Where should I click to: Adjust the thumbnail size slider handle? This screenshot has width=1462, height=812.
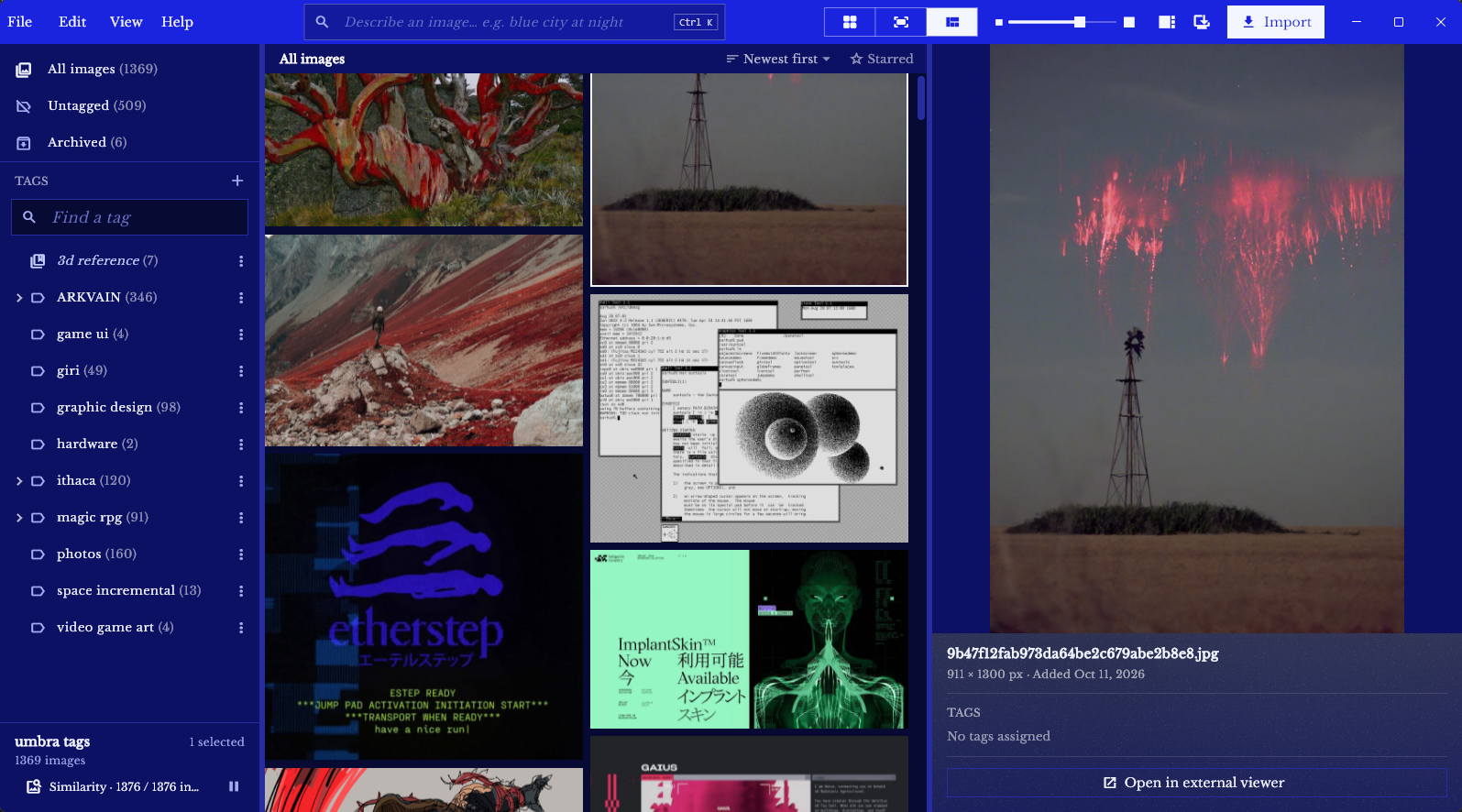point(1080,22)
